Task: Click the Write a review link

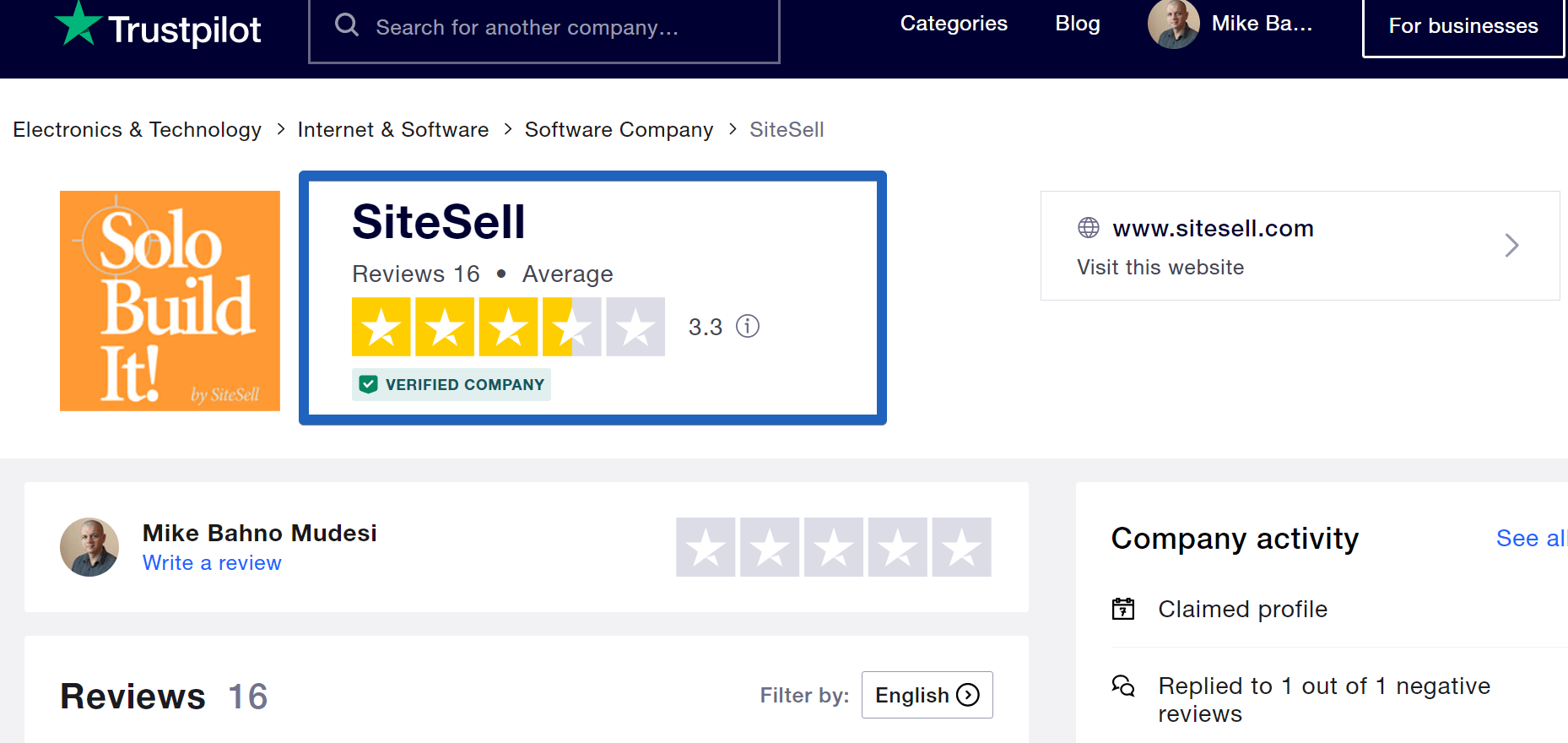Action: coord(212,563)
